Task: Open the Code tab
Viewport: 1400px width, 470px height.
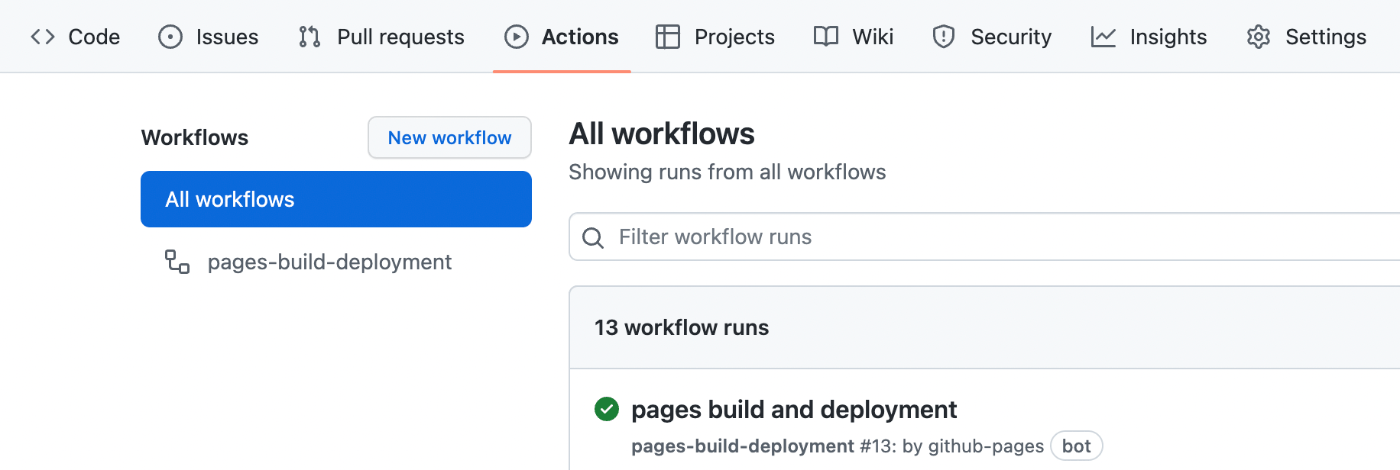Action: [x=75, y=37]
